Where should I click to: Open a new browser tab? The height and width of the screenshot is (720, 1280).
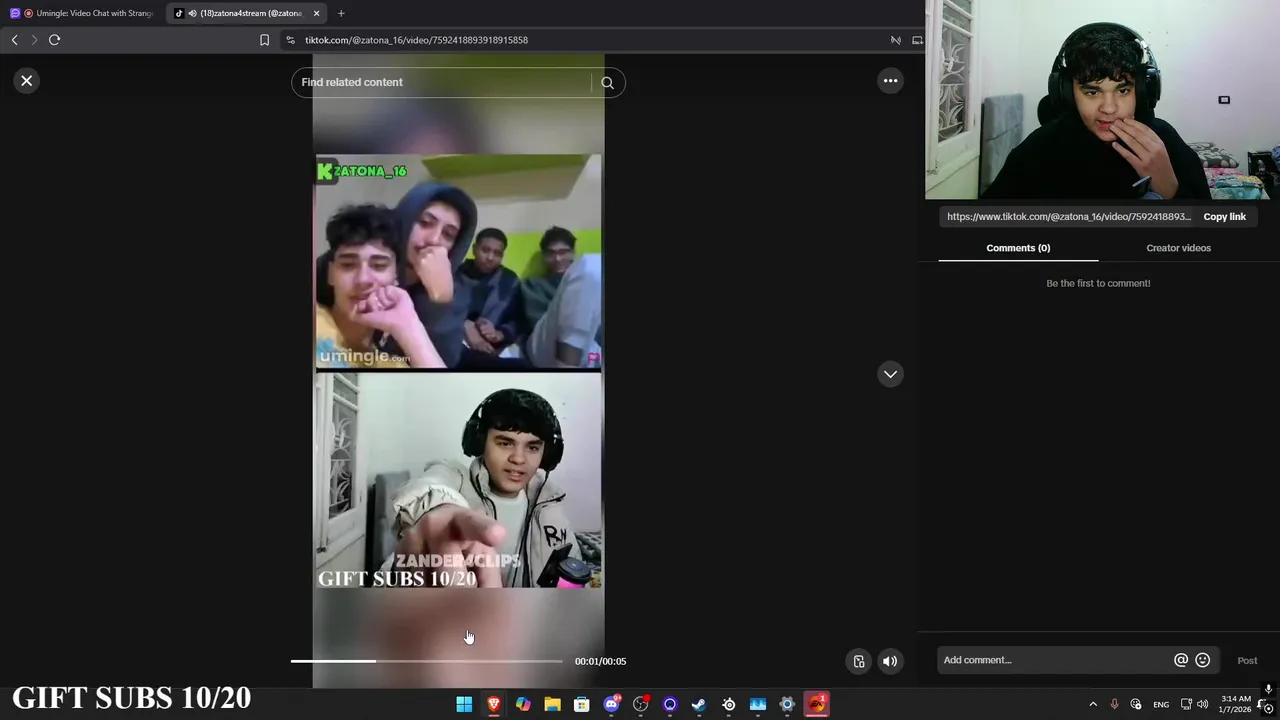[x=341, y=13]
